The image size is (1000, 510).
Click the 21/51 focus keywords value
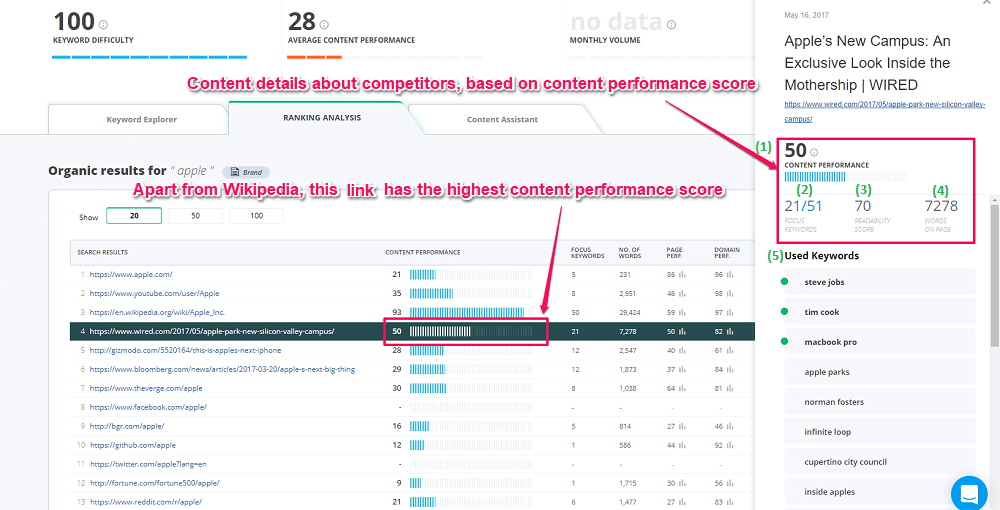[803, 206]
